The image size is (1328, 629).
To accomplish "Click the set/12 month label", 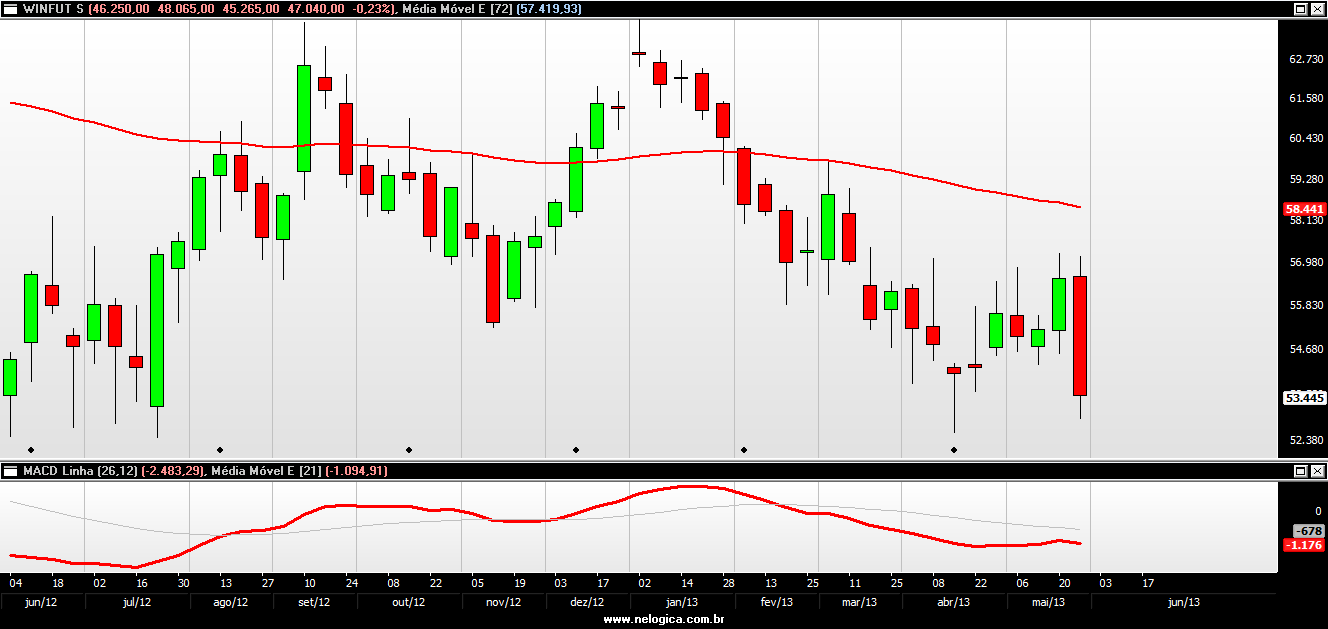I will [314, 602].
